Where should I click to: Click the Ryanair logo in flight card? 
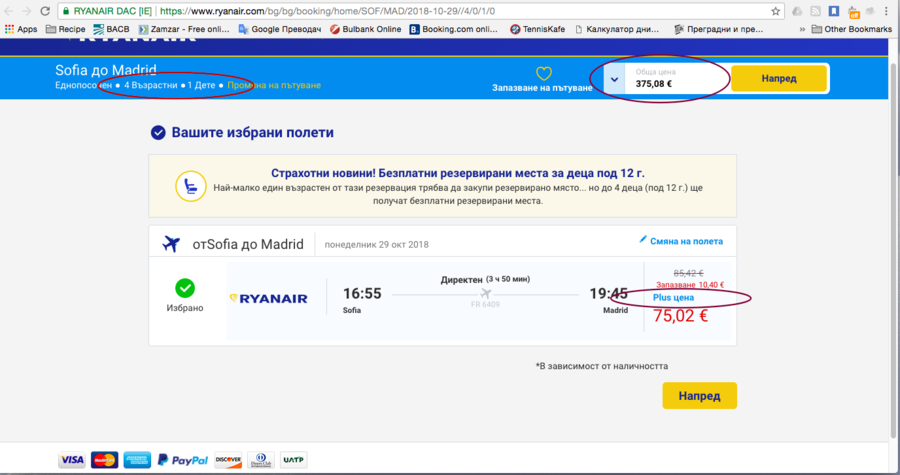(268, 298)
